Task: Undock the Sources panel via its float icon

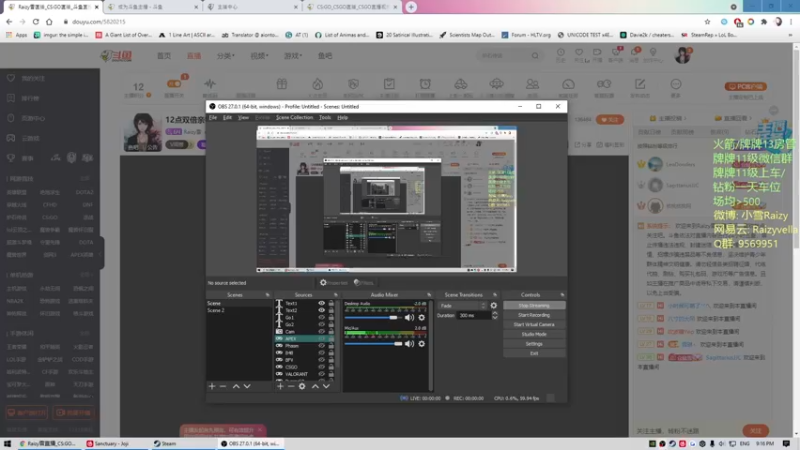Action: 335,295
